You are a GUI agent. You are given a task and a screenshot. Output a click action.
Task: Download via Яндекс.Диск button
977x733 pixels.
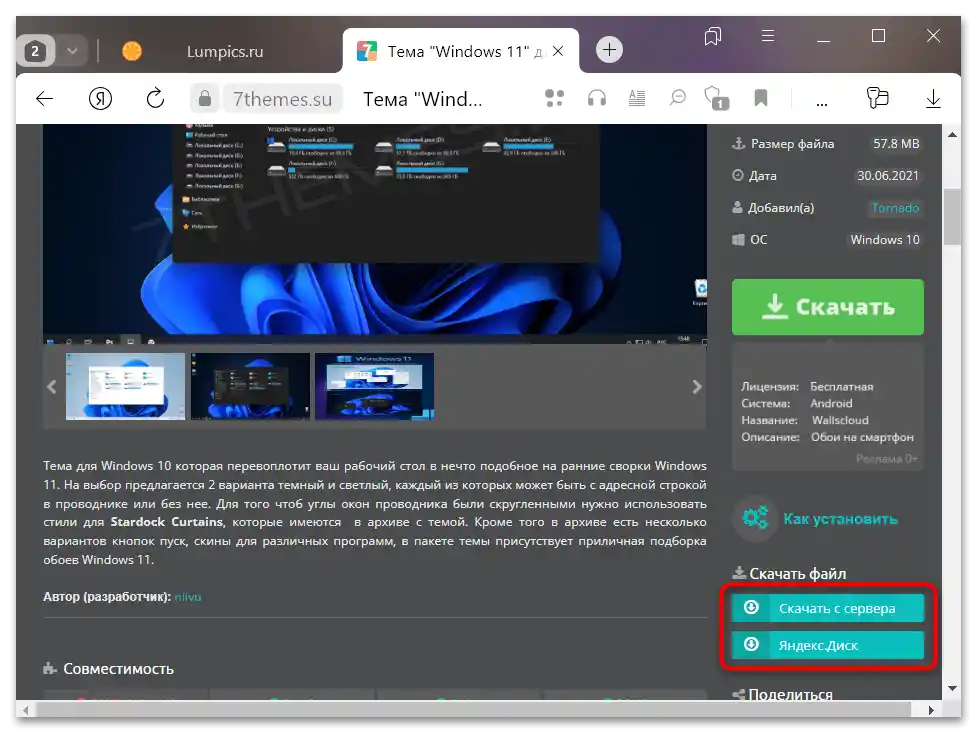[827, 645]
